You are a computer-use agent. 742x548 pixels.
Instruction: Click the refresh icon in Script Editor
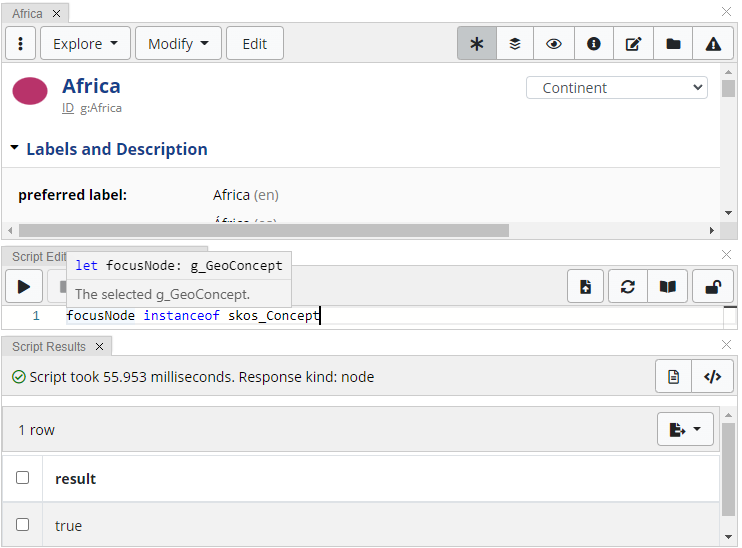628,287
